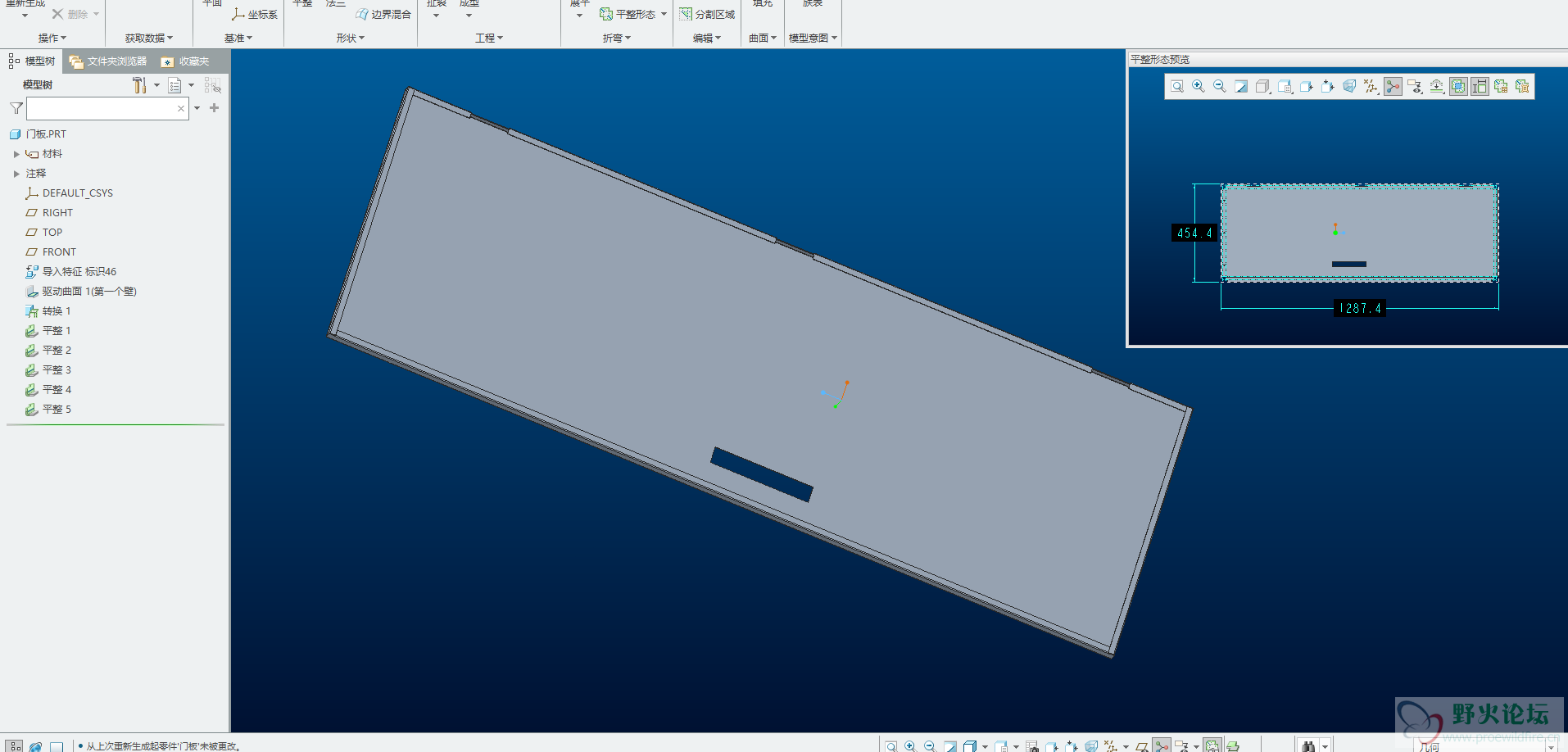
Task: Open the 编辑 ribbon group dropdown
Action: click(707, 39)
